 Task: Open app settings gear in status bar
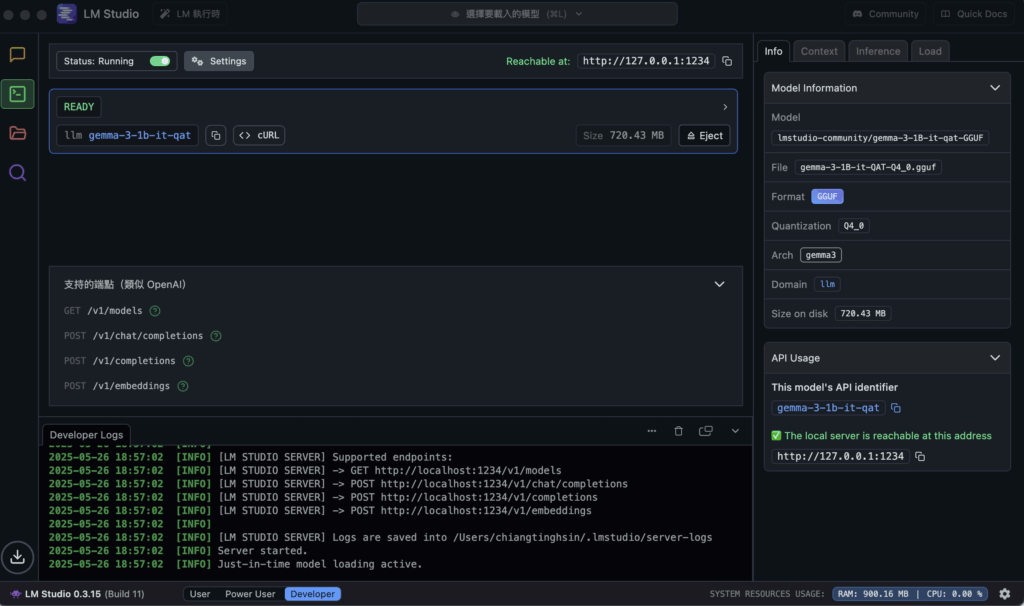point(1005,594)
